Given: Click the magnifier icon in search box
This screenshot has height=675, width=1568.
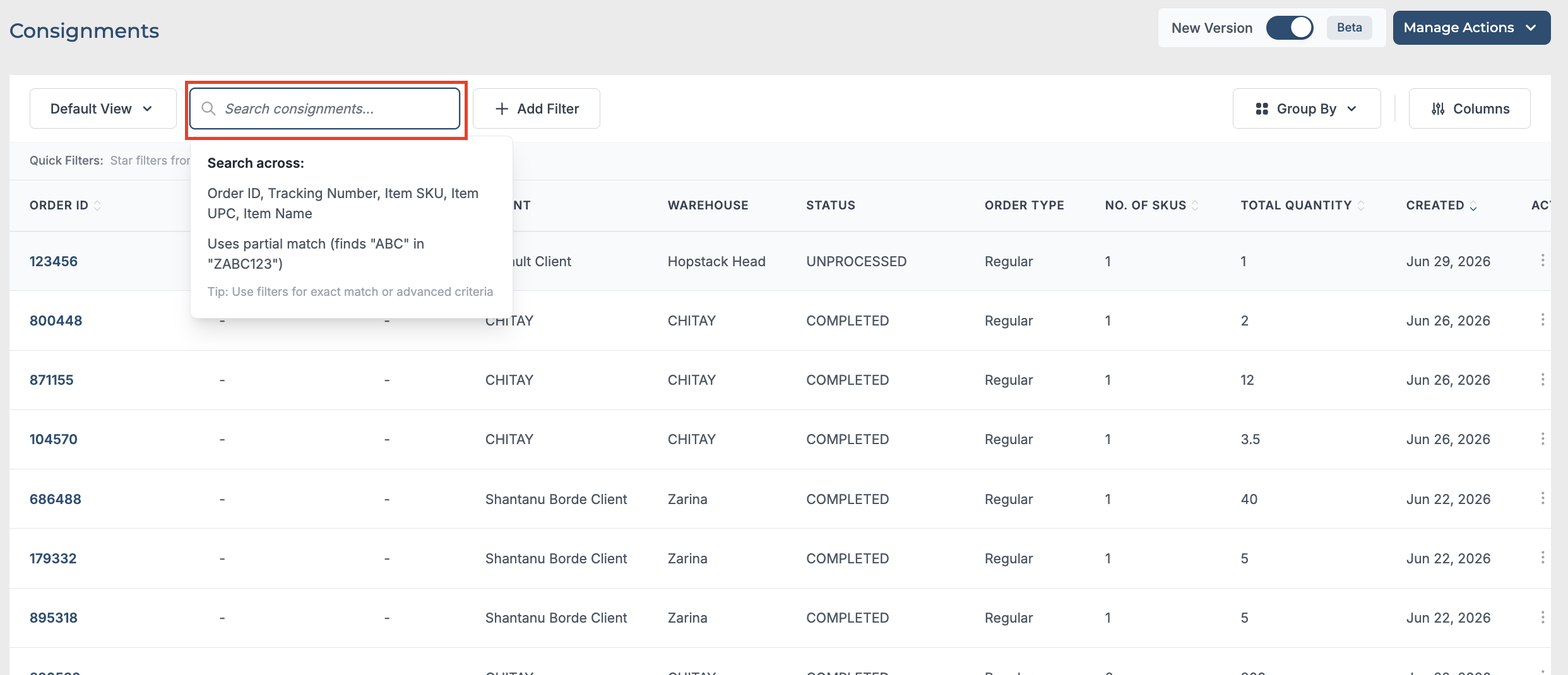Looking at the screenshot, I should (x=208, y=109).
